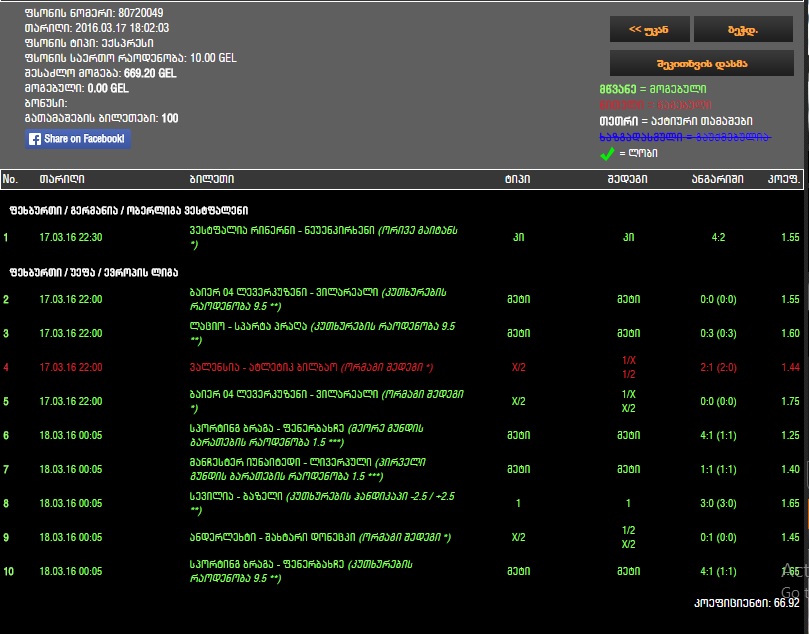Go back with the << უკან button
809x634 pixels.
click(650, 29)
